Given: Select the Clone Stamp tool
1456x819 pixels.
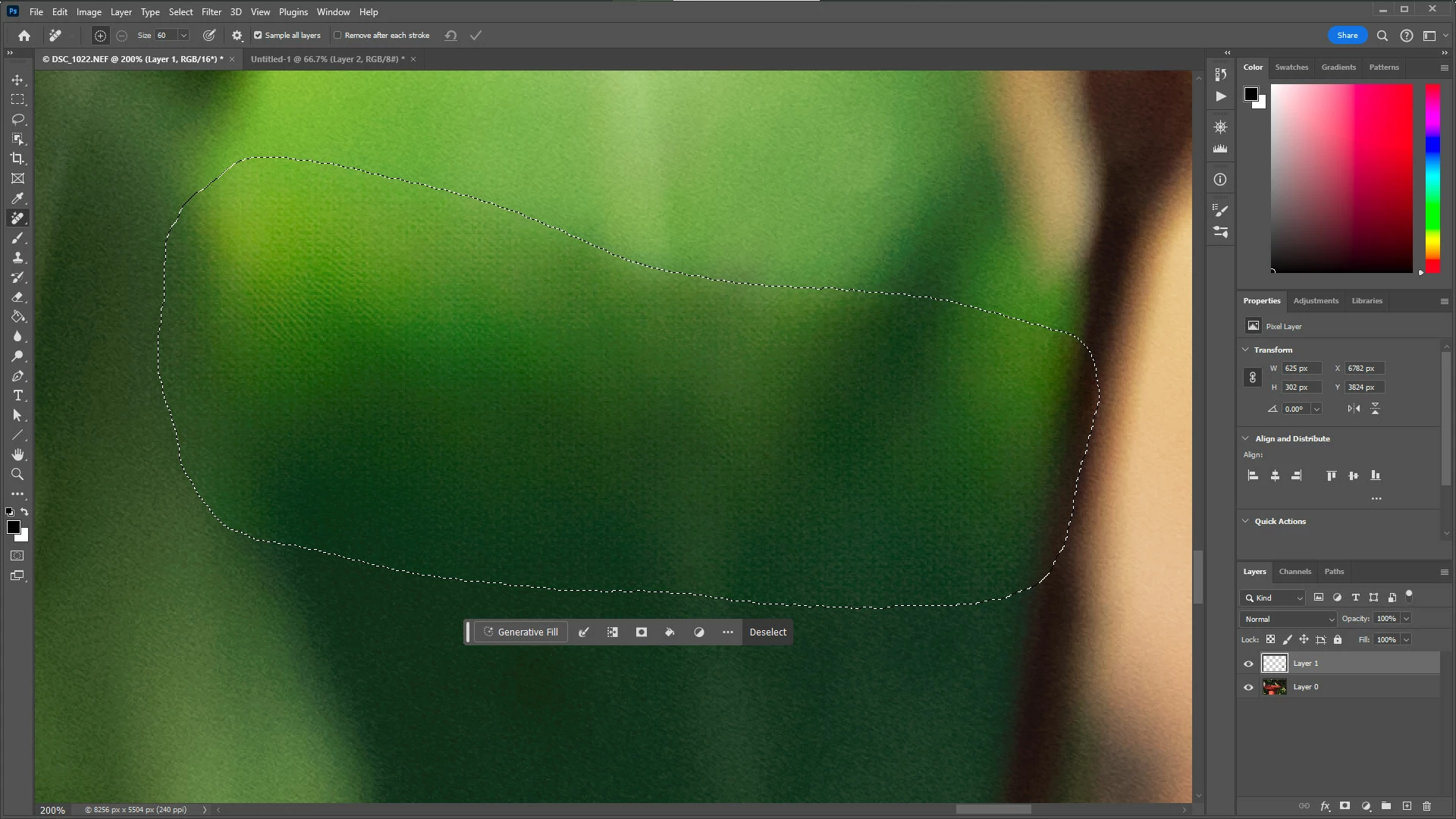Looking at the screenshot, I should click(x=17, y=258).
